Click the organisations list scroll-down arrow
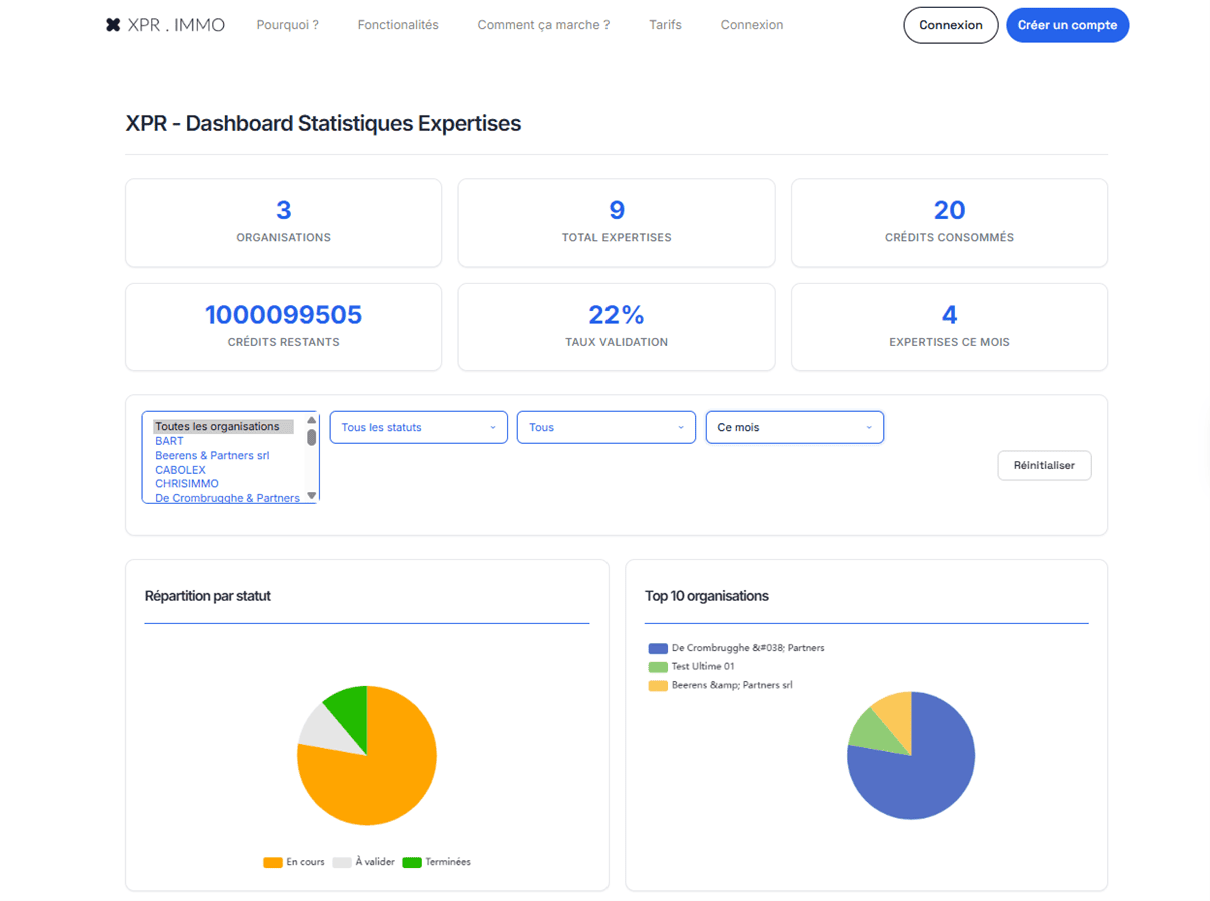Image resolution: width=1210 pixels, height=901 pixels. (312, 495)
